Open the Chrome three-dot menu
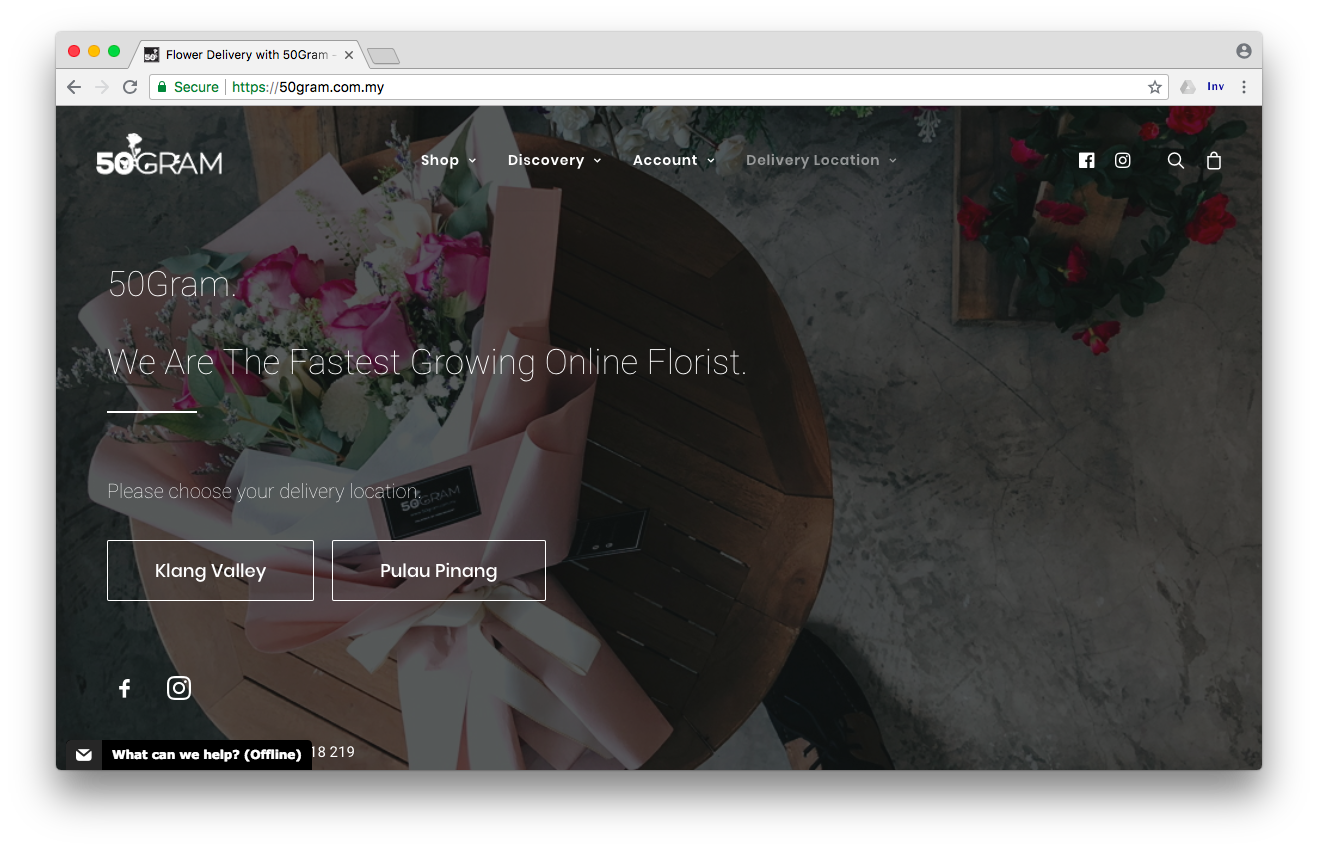Image resolution: width=1318 pixels, height=850 pixels. click(x=1244, y=87)
